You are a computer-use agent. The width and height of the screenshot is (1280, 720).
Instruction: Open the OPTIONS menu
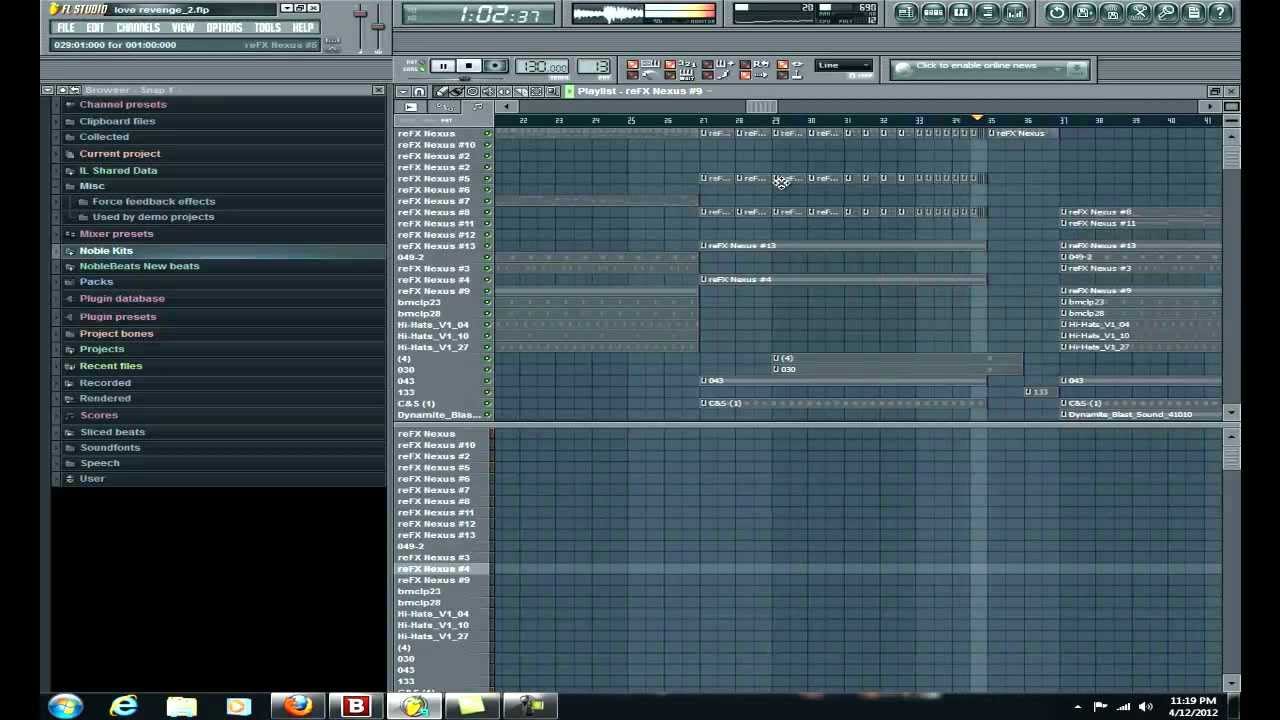click(225, 27)
